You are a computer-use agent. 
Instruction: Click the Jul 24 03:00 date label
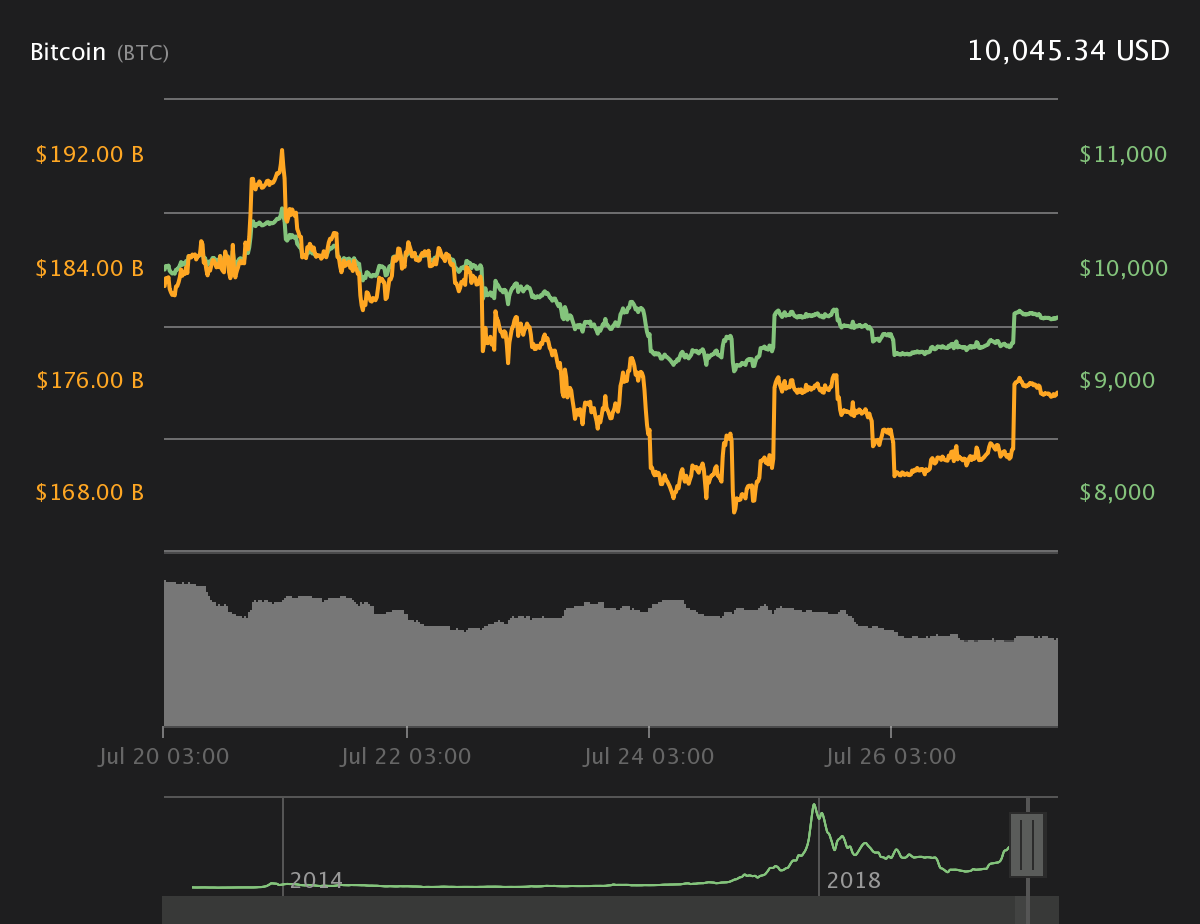click(x=649, y=757)
